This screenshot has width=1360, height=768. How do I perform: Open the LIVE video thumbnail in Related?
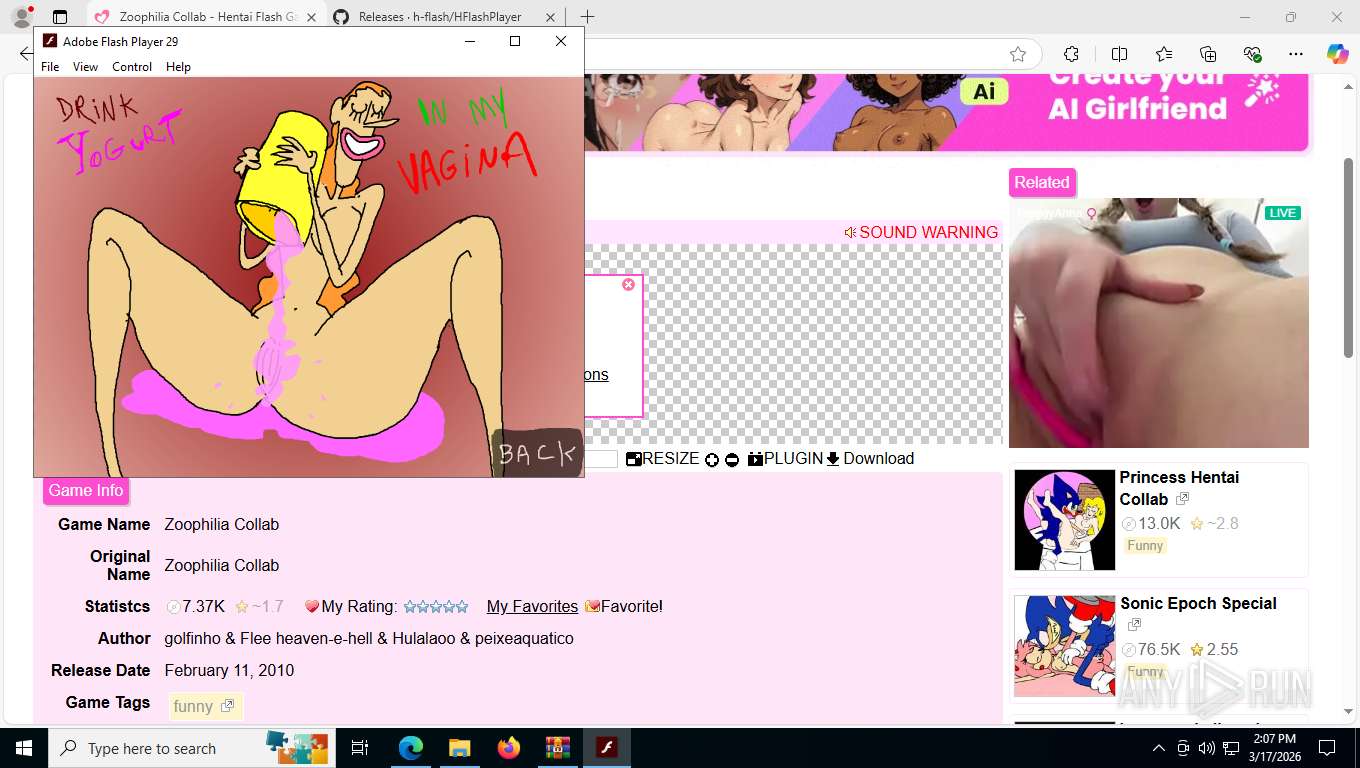[1158, 323]
